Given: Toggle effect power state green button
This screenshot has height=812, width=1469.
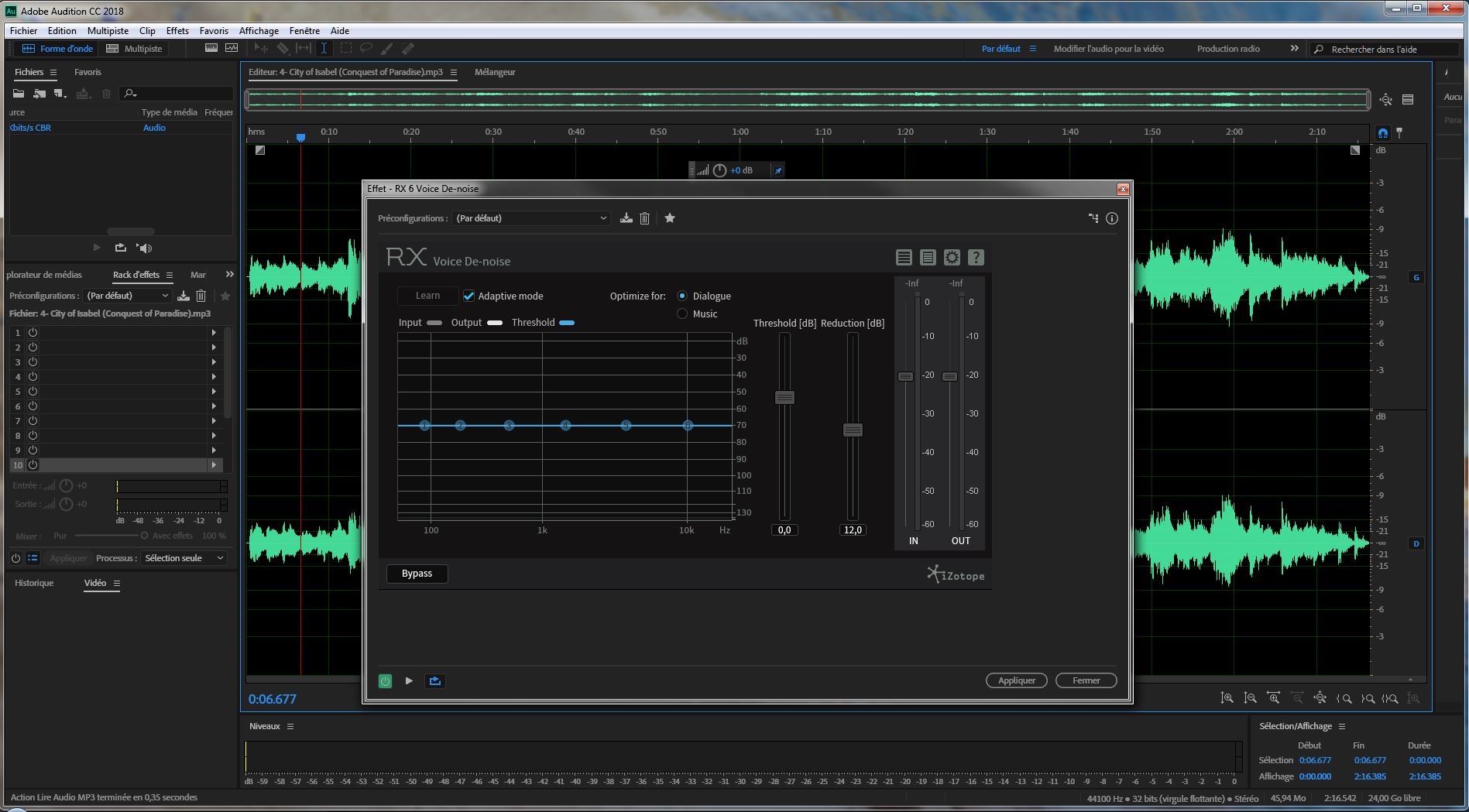Looking at the screenshot, I should [385, 681].
